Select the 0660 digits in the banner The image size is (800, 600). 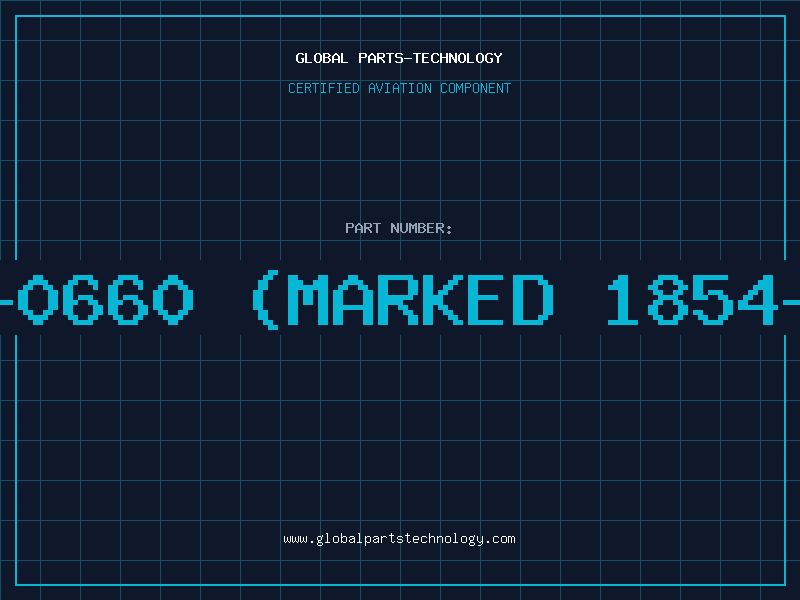coord(106,300)
